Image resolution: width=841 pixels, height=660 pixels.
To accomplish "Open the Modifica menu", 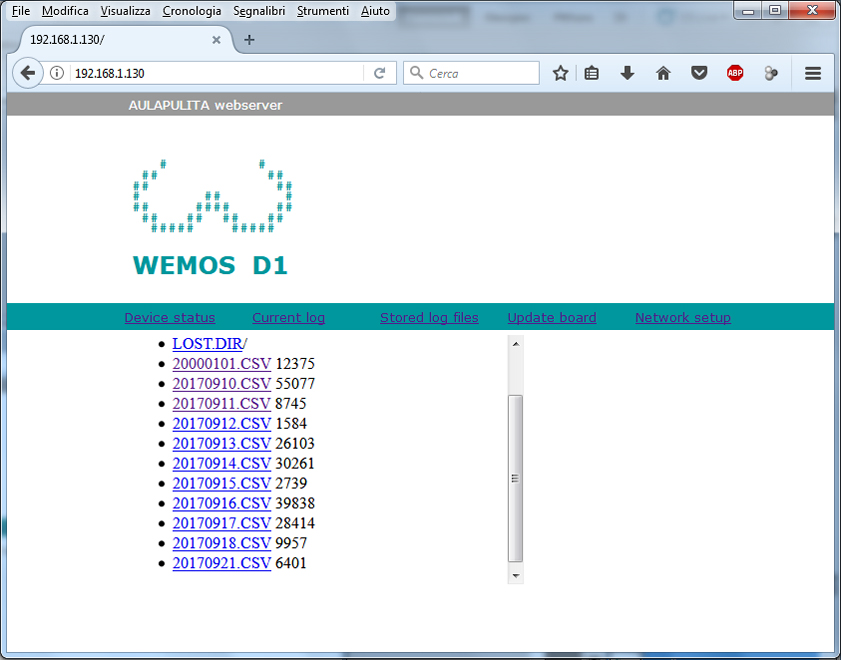I will tap(65, 11).
